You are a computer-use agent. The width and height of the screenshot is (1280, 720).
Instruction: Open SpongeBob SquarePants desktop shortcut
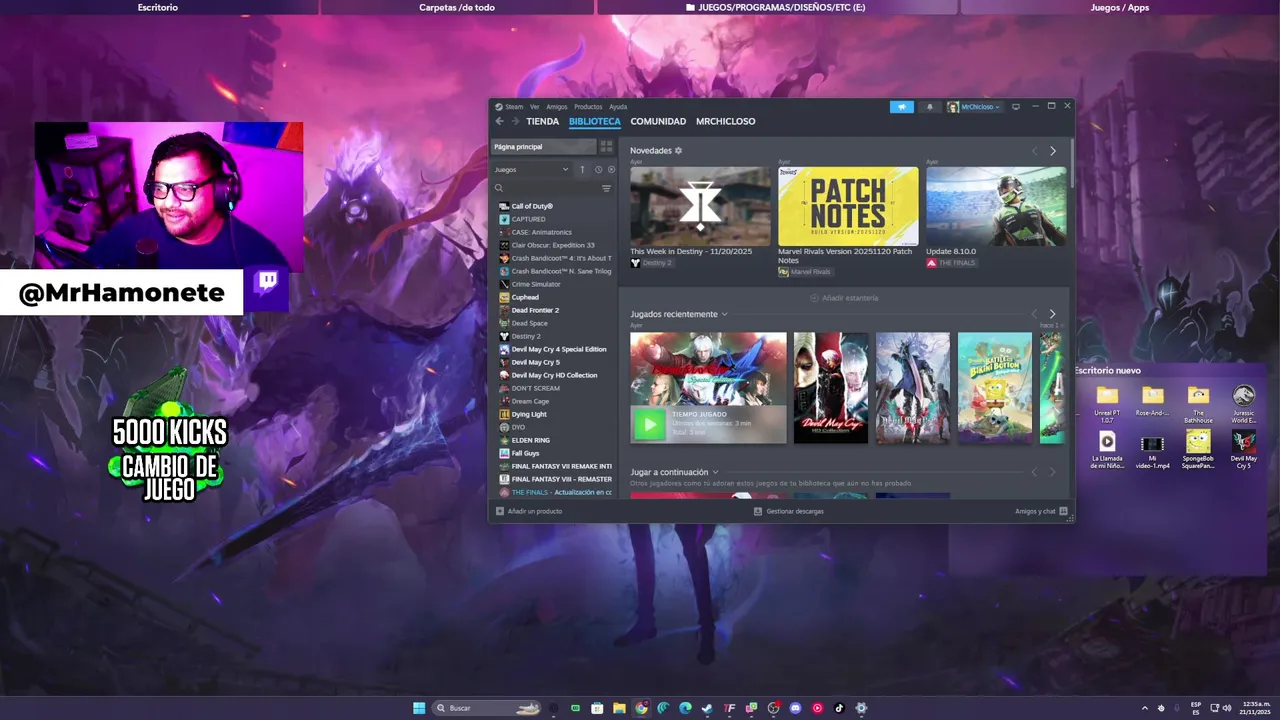pos(1198,450)
